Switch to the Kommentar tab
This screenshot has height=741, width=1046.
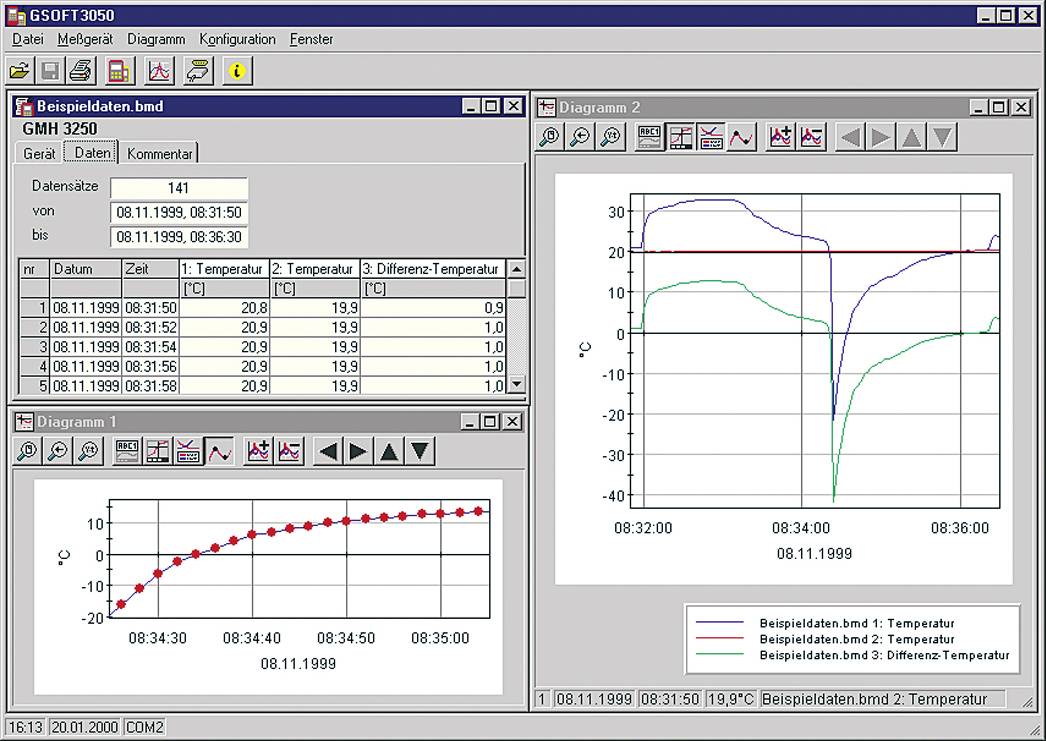point(159,154)
